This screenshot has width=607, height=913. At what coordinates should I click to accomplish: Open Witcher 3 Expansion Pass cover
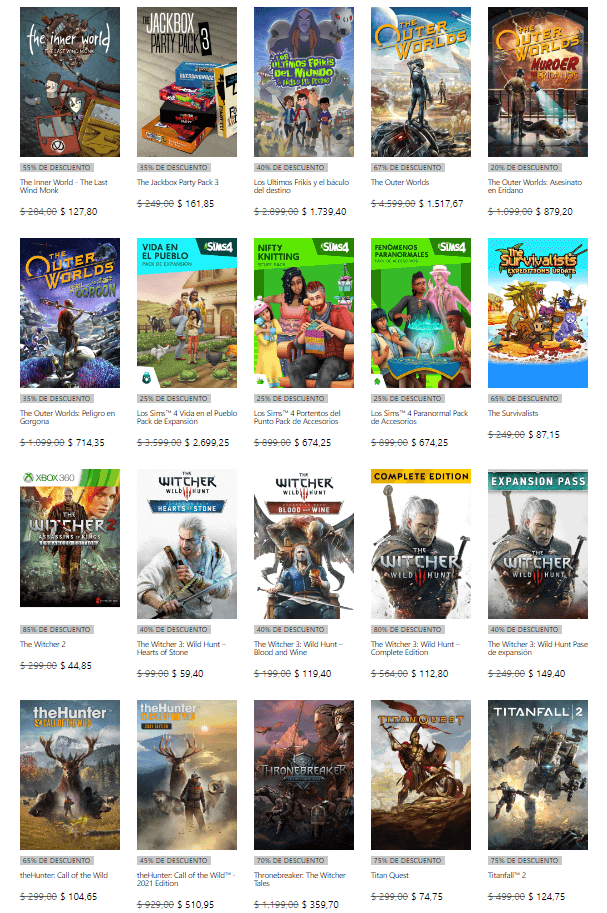click(x=538, y=544)
